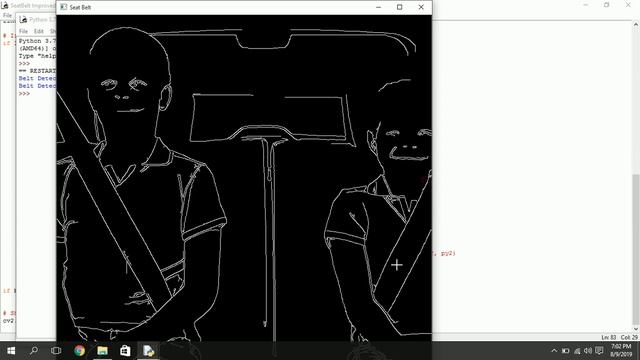Screen dimensions: 640x360
Task: Close the Seat Belt window
Action: (421, 7)
